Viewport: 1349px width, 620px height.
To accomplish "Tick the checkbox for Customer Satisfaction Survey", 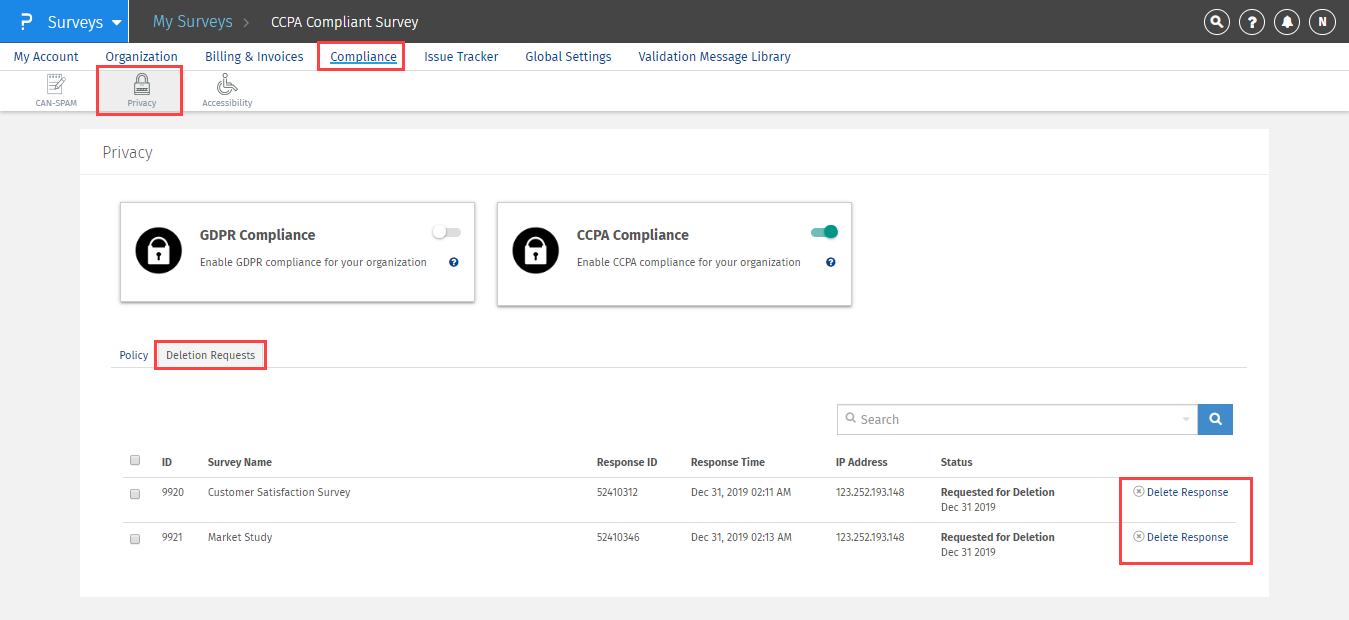I will coord(135,493).
